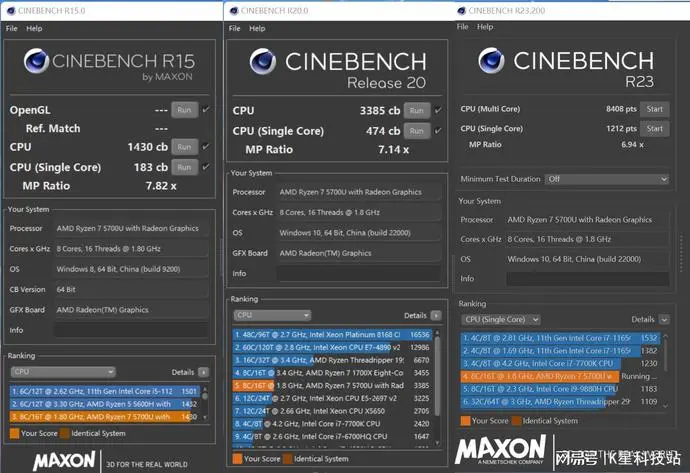This screenshot has width=690, height=473.
Task: Toggle the CPU checkbox in R15
Action: pyautogui.click(x=206, y=146)
